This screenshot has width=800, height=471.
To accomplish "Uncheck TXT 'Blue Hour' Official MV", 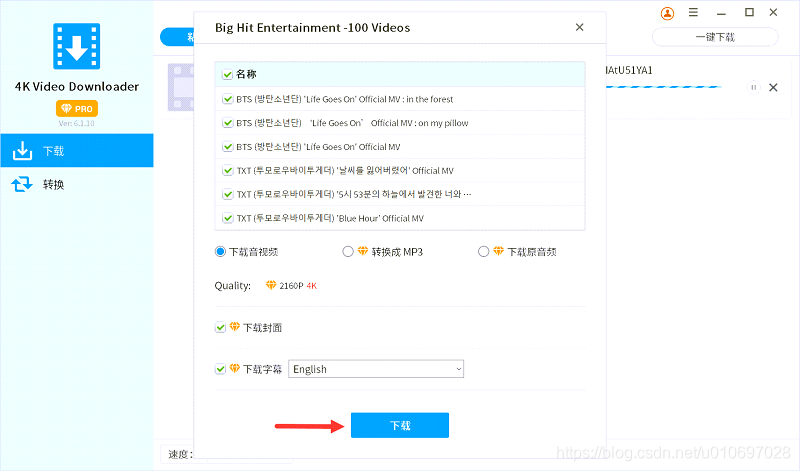I will coord(228,218).
